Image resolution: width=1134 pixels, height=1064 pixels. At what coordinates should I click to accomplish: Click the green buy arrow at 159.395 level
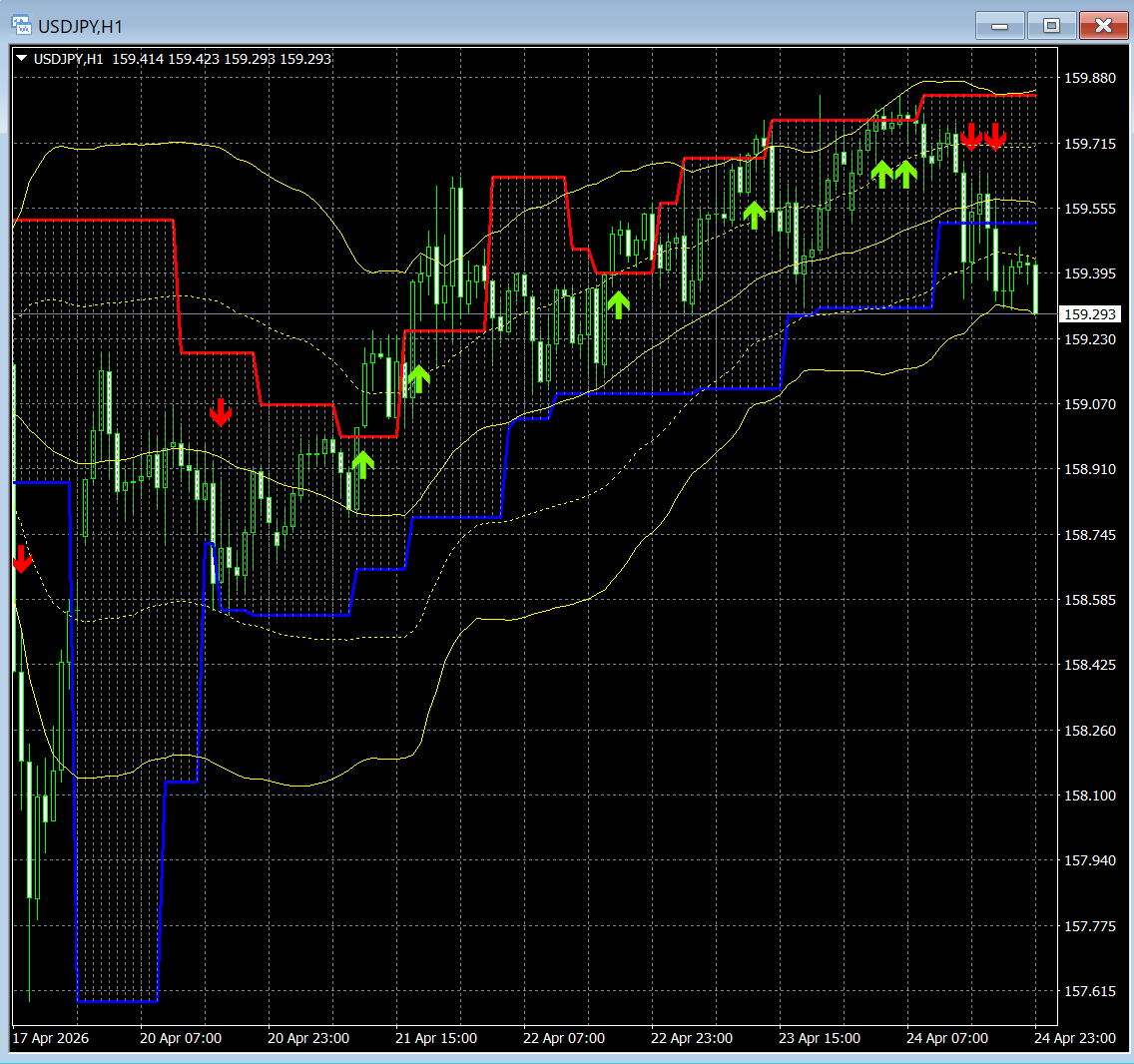618,304
